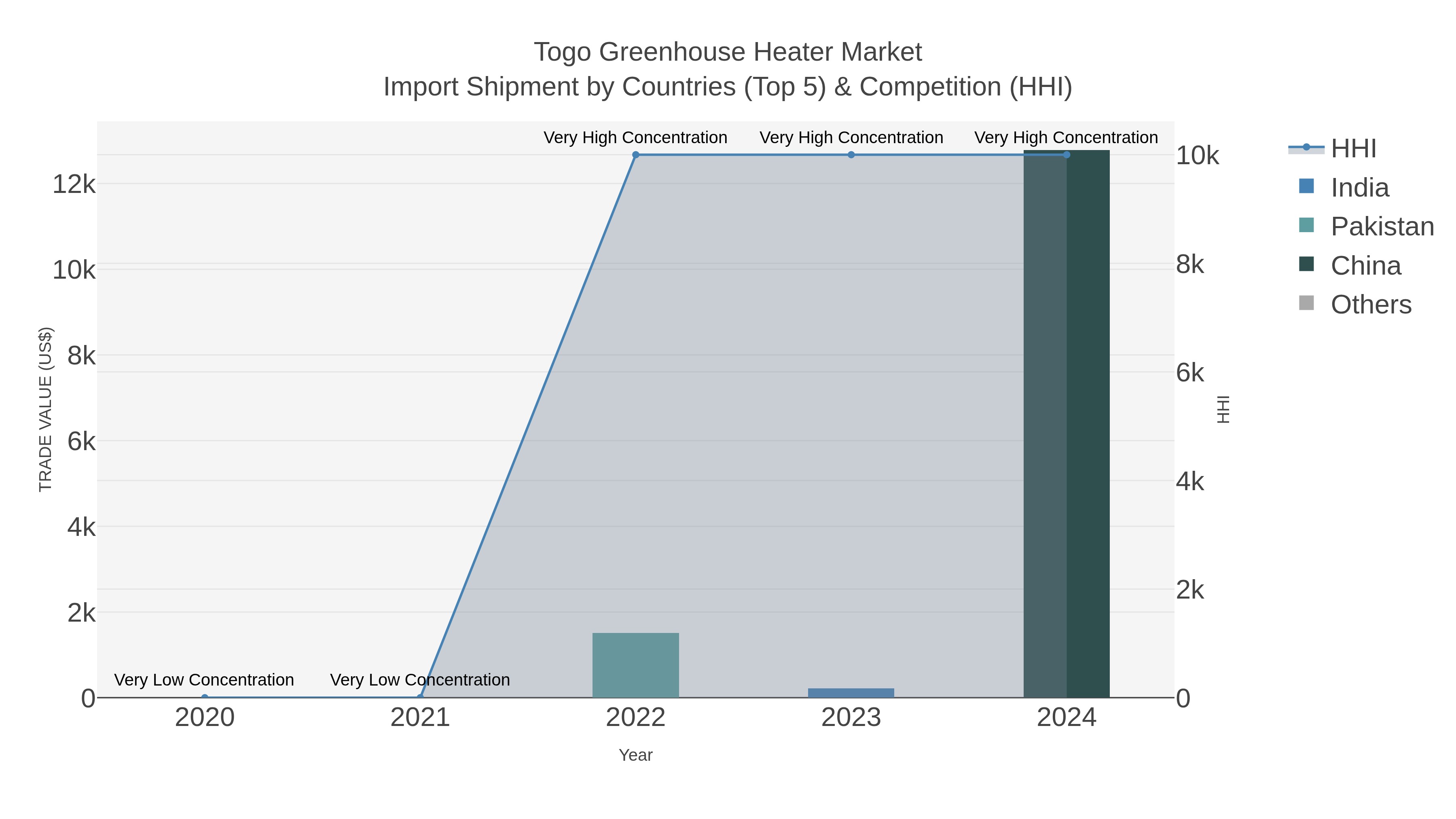Click the 12k left axis tick label
Viewport: 1456px width, 819px height.
74,184
